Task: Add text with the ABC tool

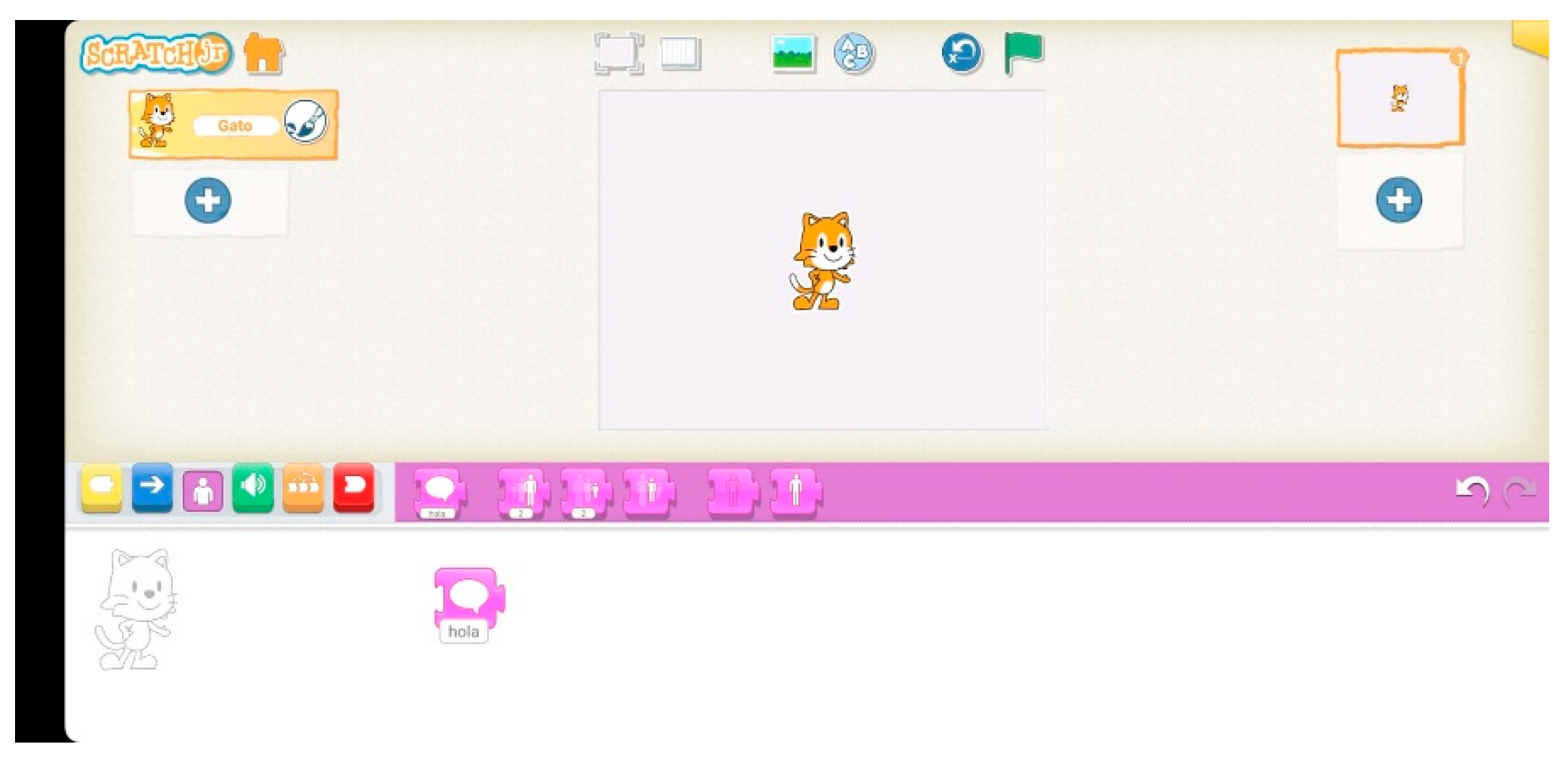Action: tap(853, 54)
